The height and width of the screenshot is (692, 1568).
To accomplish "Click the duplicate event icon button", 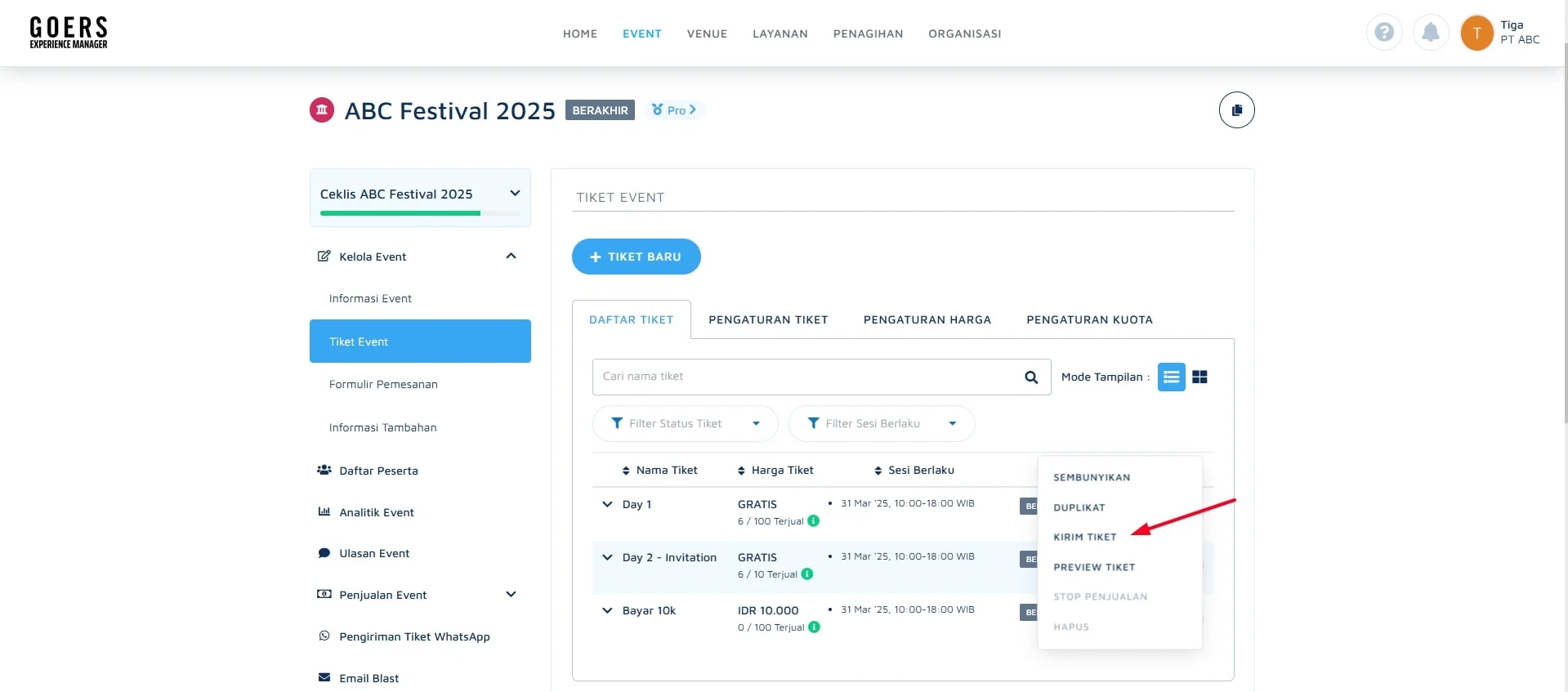I will [1236, 109].
